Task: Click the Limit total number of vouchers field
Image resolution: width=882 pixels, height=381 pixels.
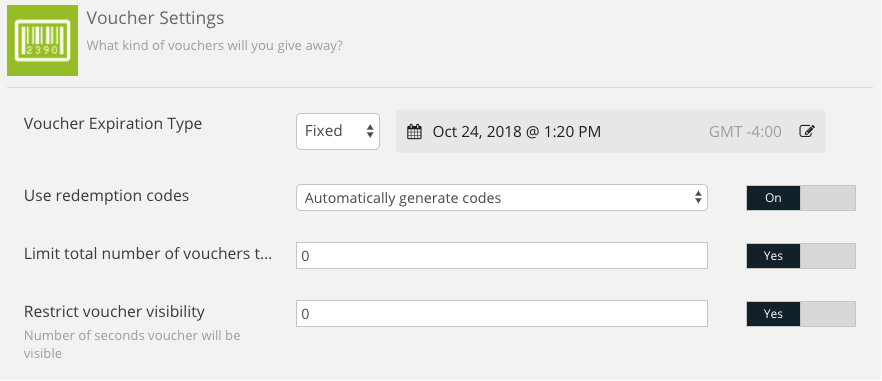Action: [x=502, y=256]
